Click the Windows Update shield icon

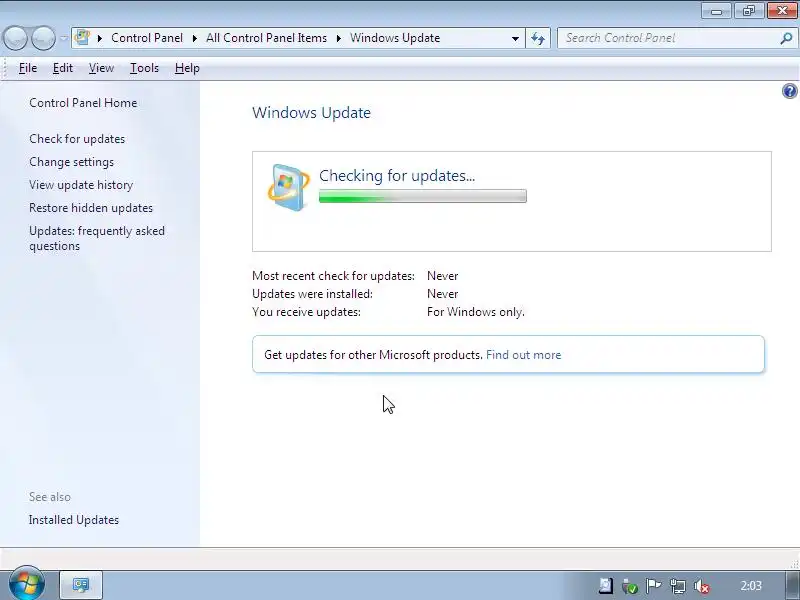(x=288, y=187)
